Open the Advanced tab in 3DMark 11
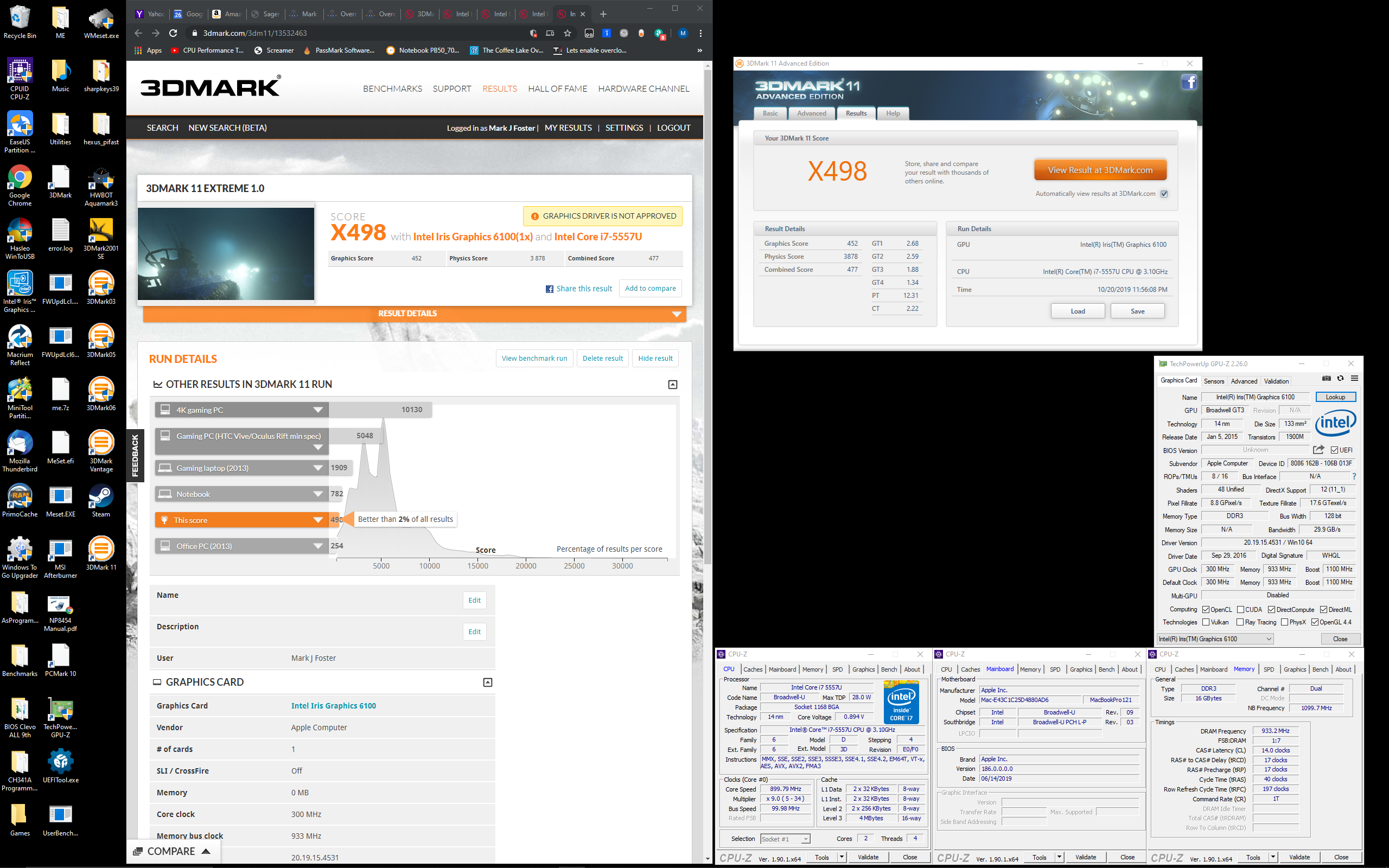The image size is (1389, 868). point(811,114)
